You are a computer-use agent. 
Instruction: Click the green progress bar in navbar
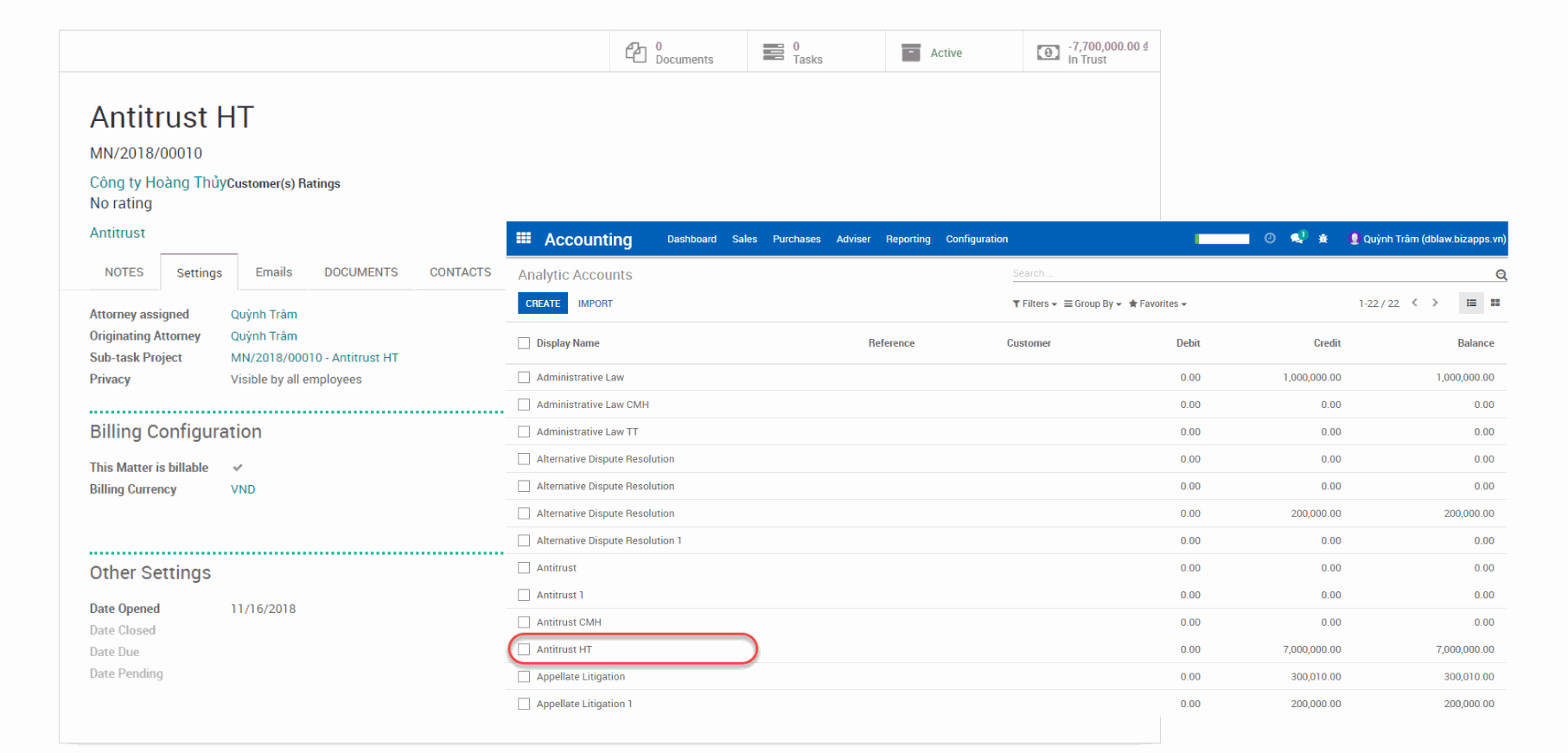tap(1222, 239)
